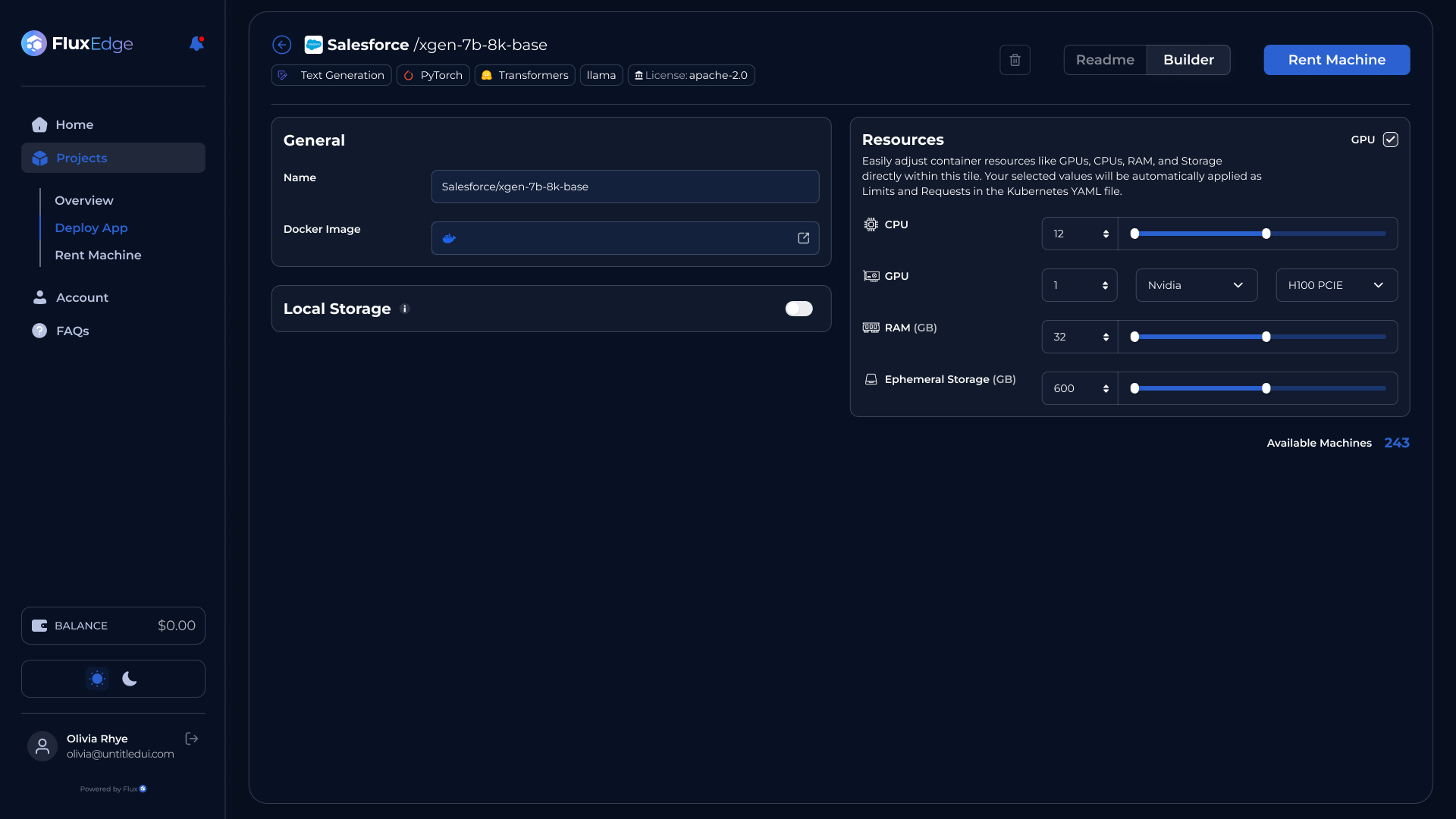The image size is (1456, 819).
Task: Select the Builder tab
Action: 1188,60
